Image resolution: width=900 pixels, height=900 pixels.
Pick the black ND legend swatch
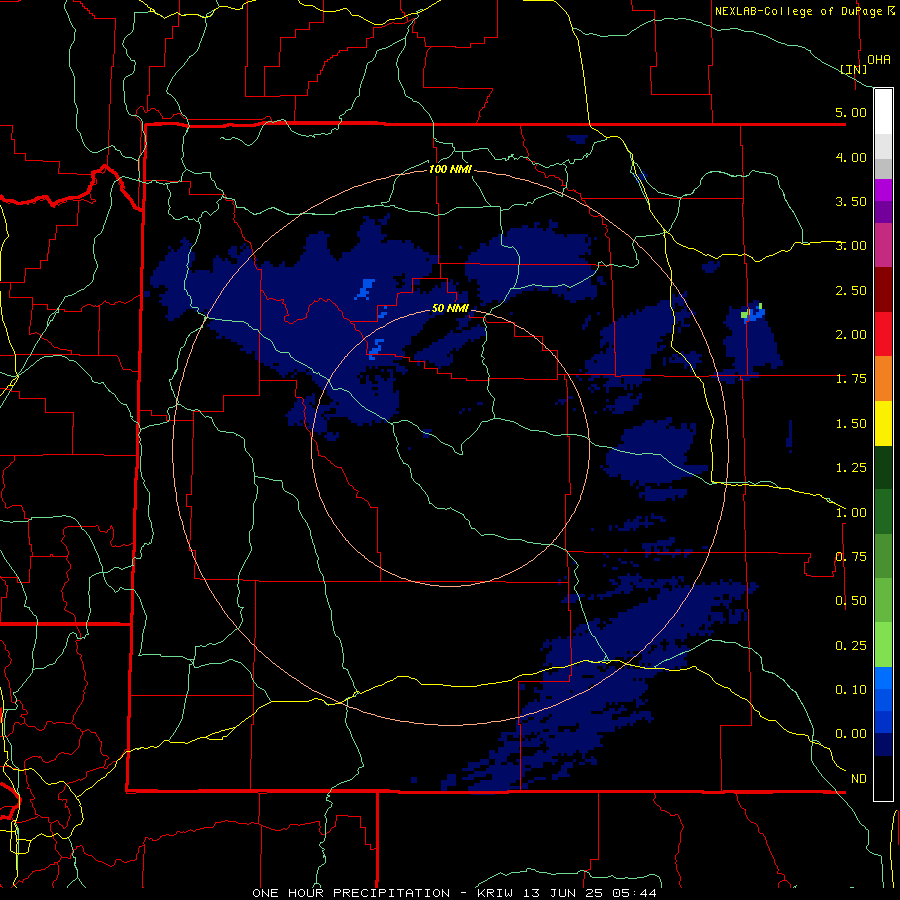883,778
